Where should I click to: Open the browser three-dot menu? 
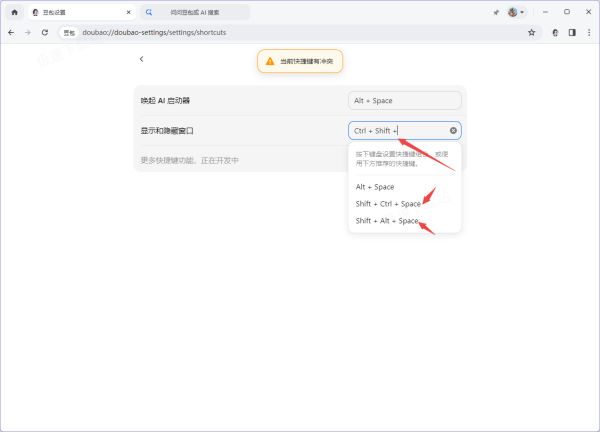point(588,32)
